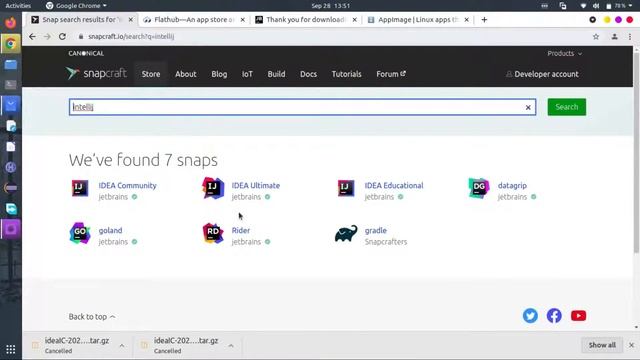Open the About menu item

[x=186, y=74]
